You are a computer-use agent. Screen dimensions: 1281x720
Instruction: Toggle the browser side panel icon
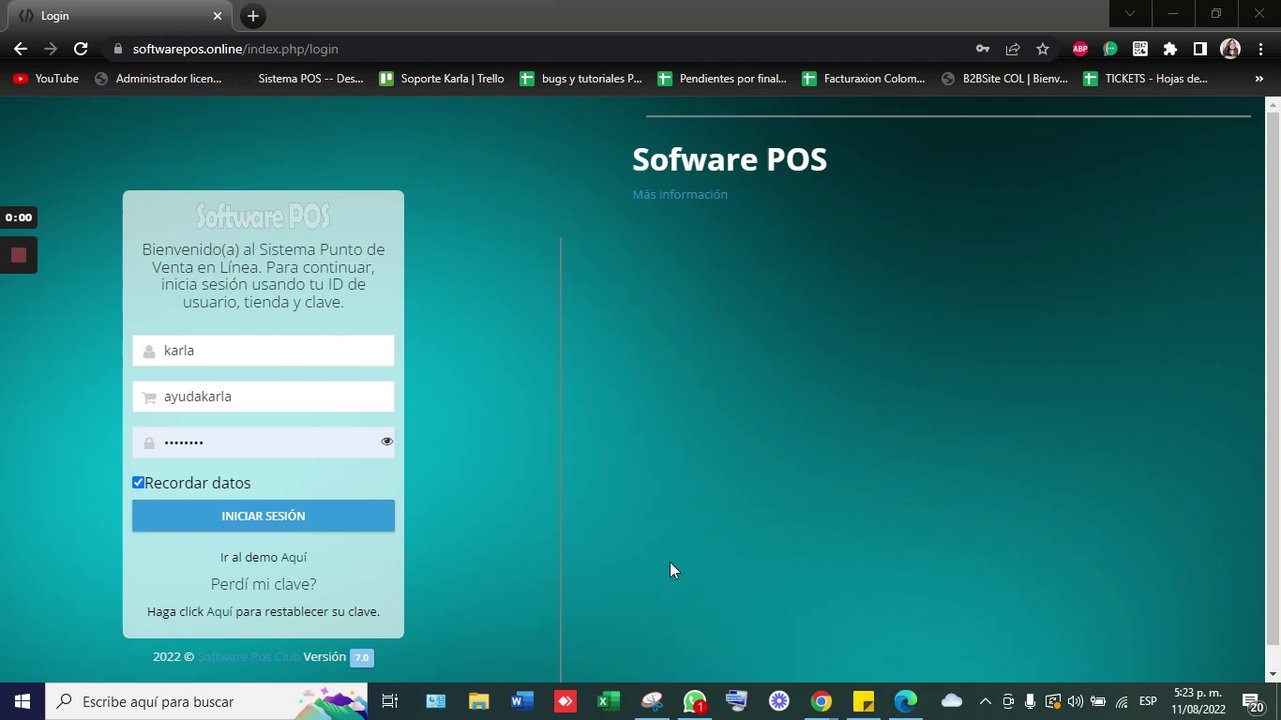[x=1200, y=49]
